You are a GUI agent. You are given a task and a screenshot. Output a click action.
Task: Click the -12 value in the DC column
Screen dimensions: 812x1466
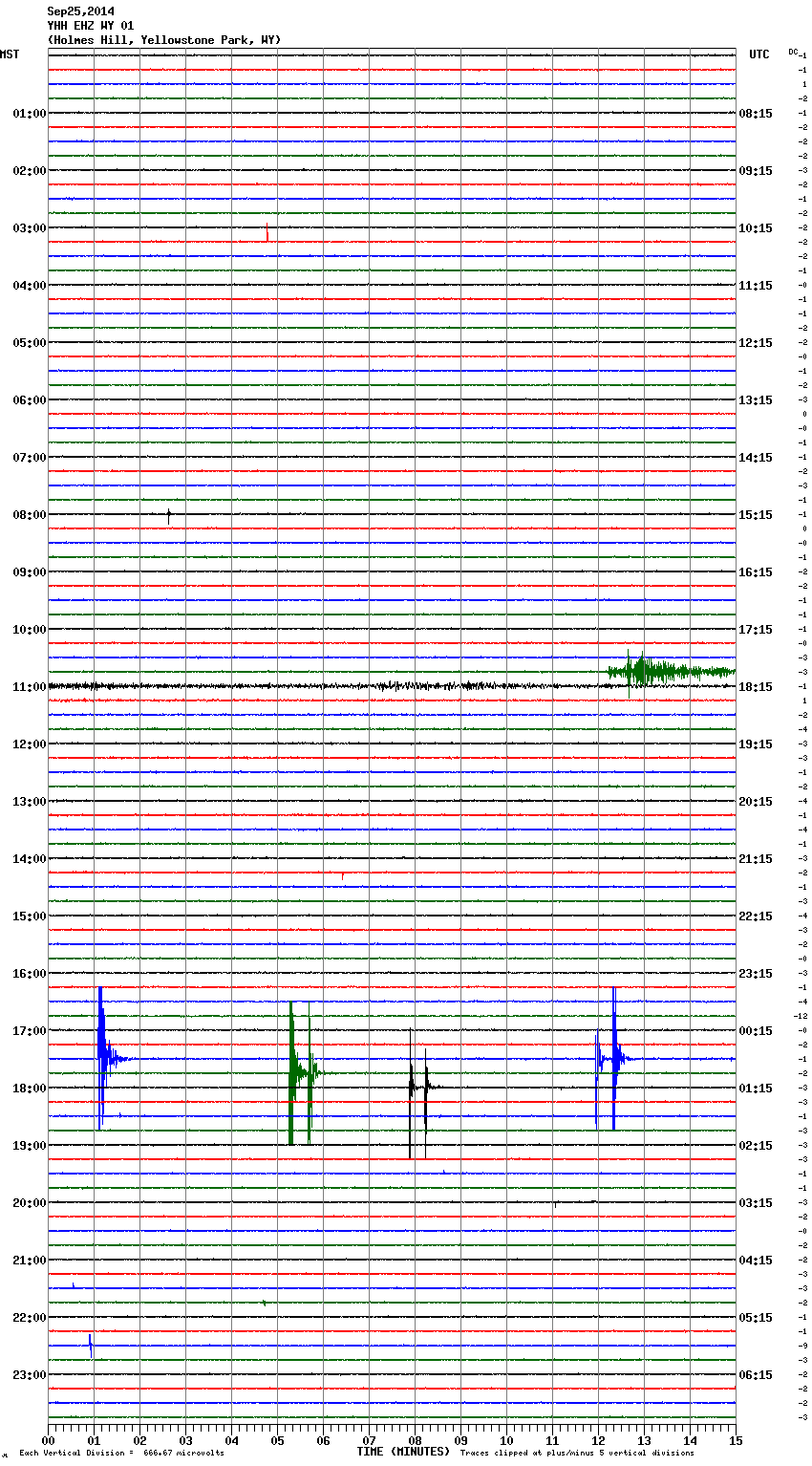801,1016
